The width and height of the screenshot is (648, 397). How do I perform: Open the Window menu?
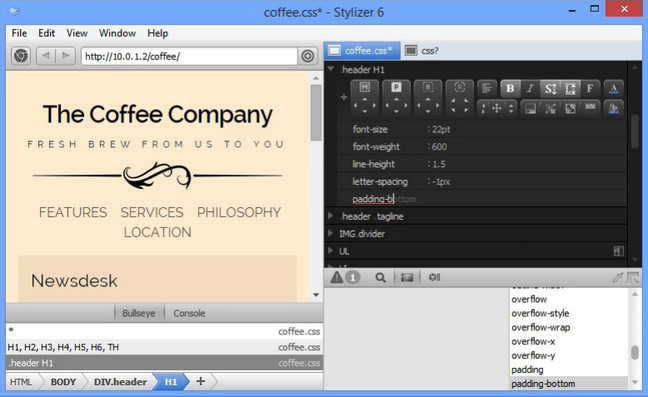[117, 33]
